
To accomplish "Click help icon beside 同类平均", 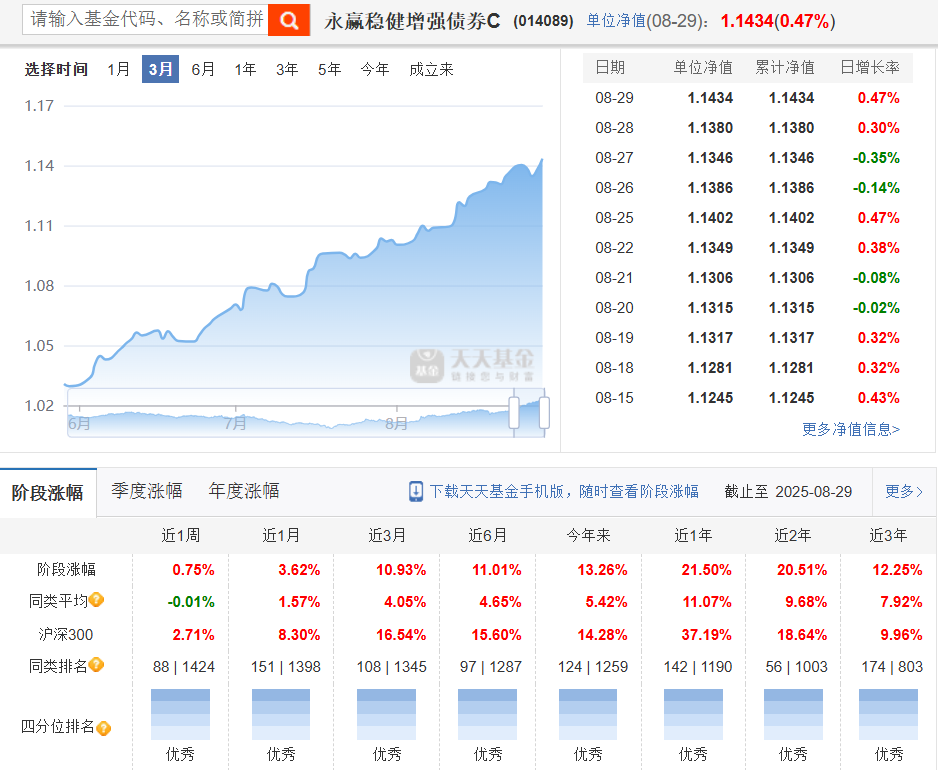I will (97, 599).
